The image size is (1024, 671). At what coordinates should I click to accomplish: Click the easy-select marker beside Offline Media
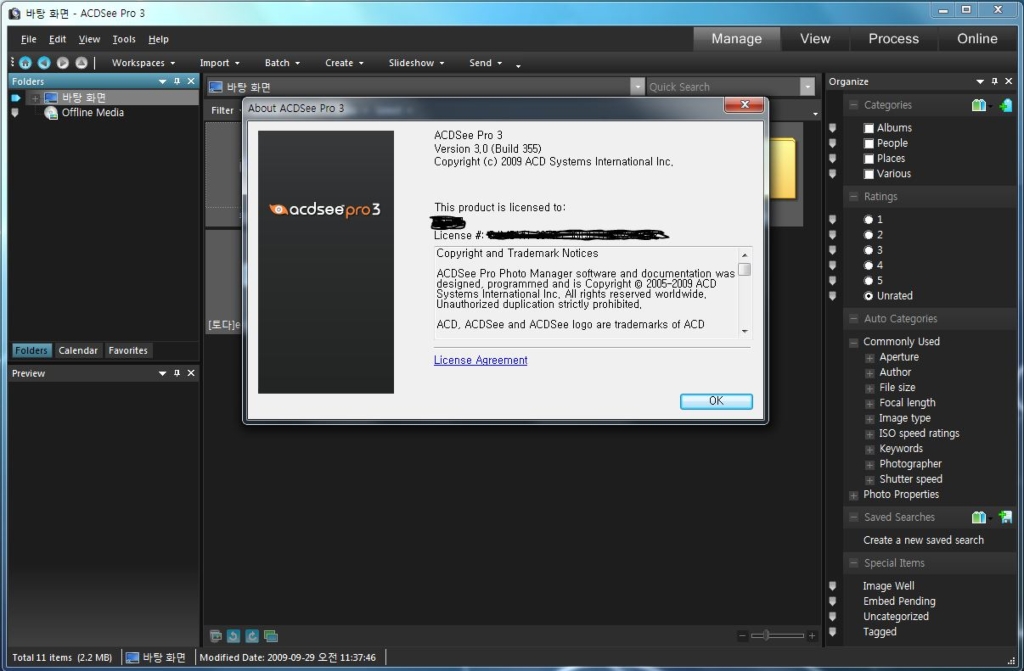pos(15,113)
